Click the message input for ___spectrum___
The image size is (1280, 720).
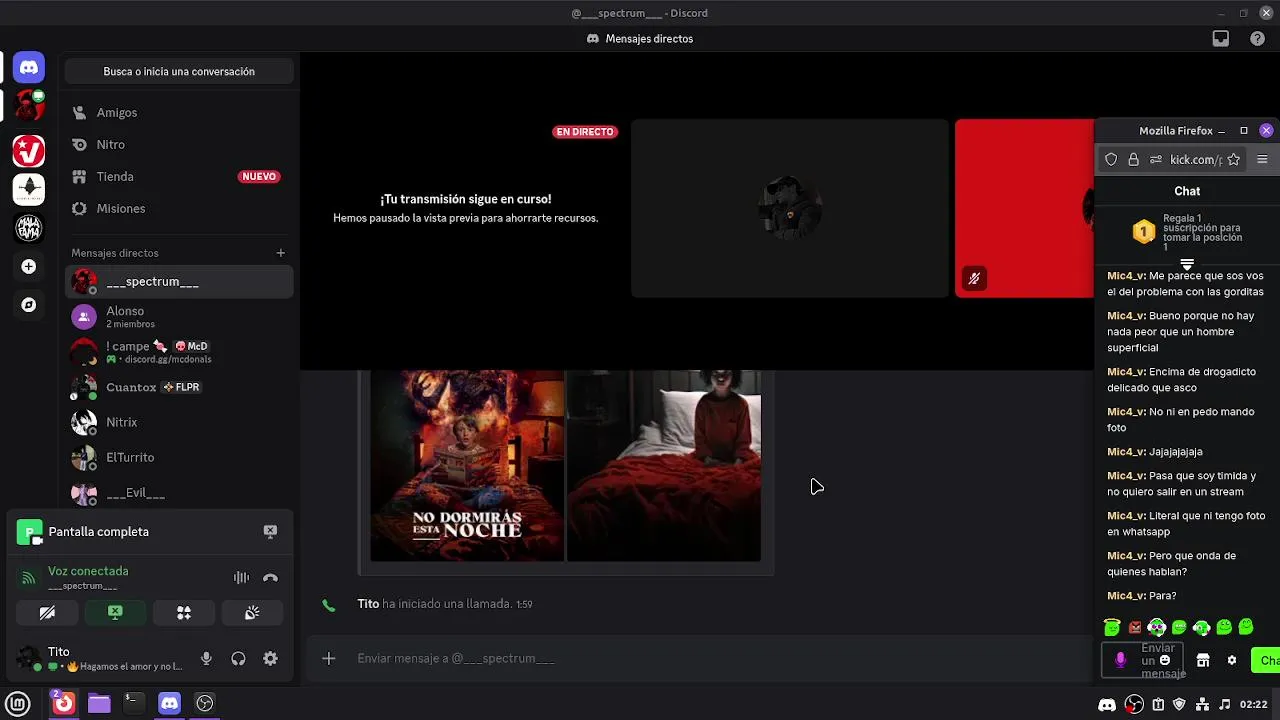[x=700, y=658]
